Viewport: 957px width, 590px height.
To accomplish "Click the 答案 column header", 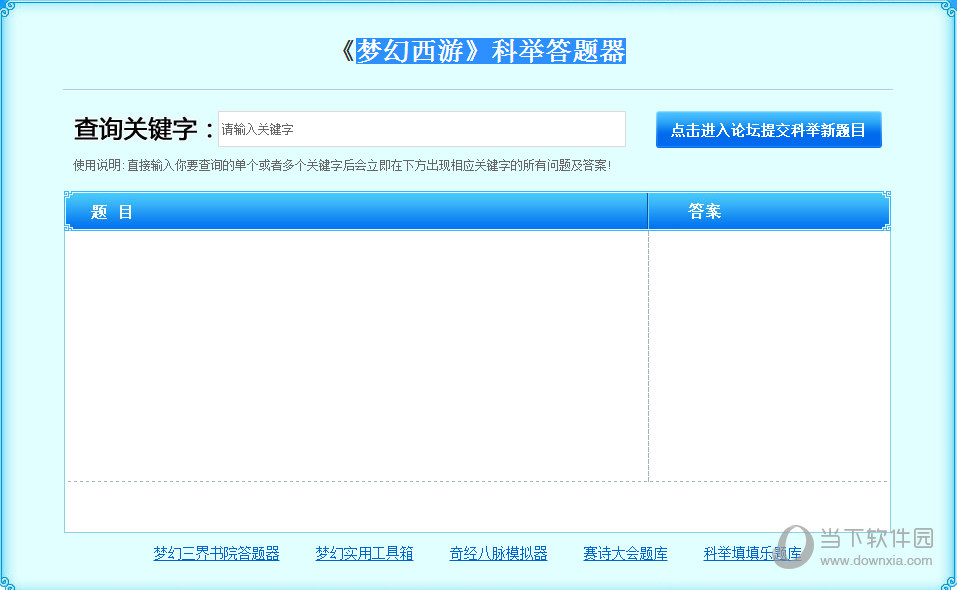I will point(768,212).
